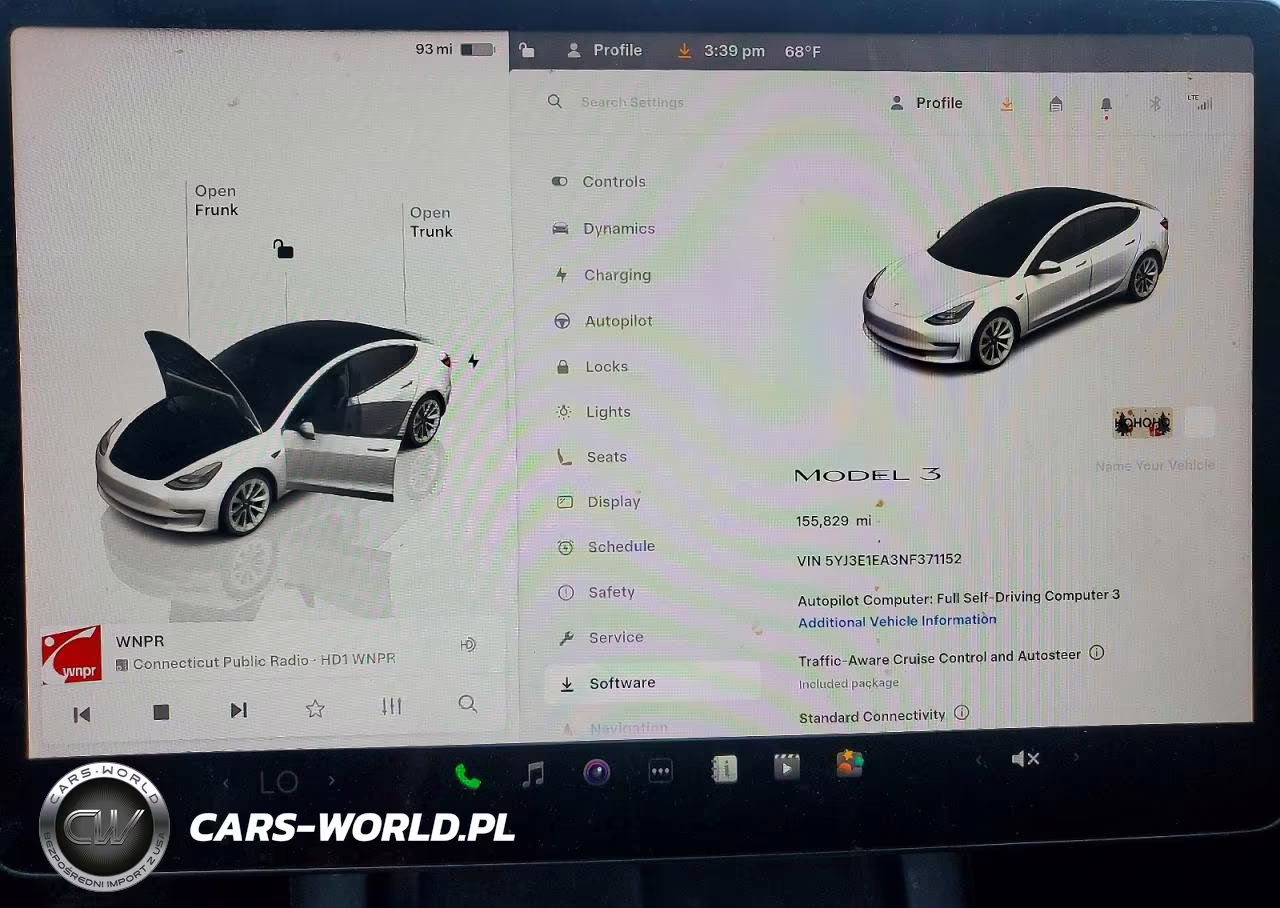Tap the magnifier icon next to Search Settings
This screenshot has width=1280, height=908.
[x=555, y=101]
